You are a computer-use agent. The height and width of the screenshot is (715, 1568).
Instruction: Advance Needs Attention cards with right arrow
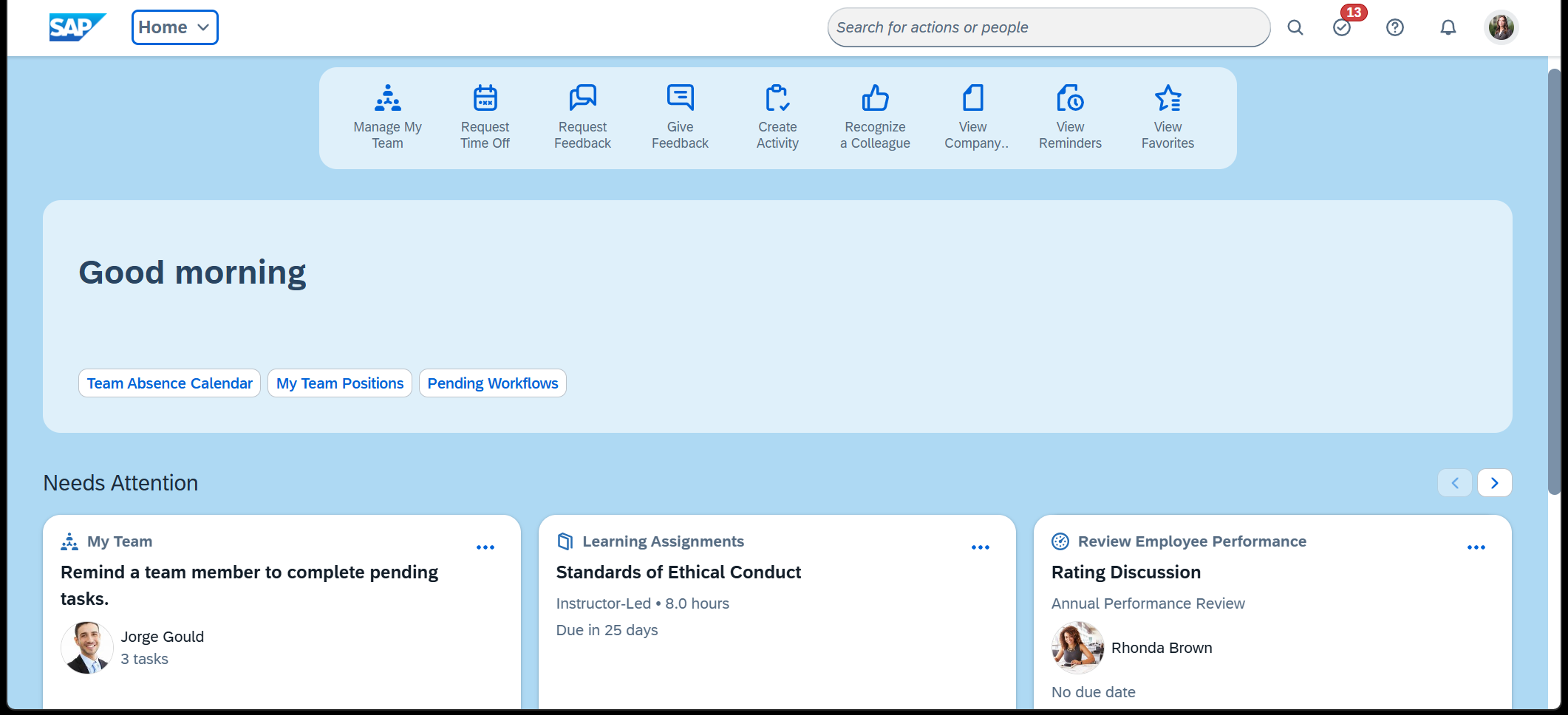point(1494,482)
